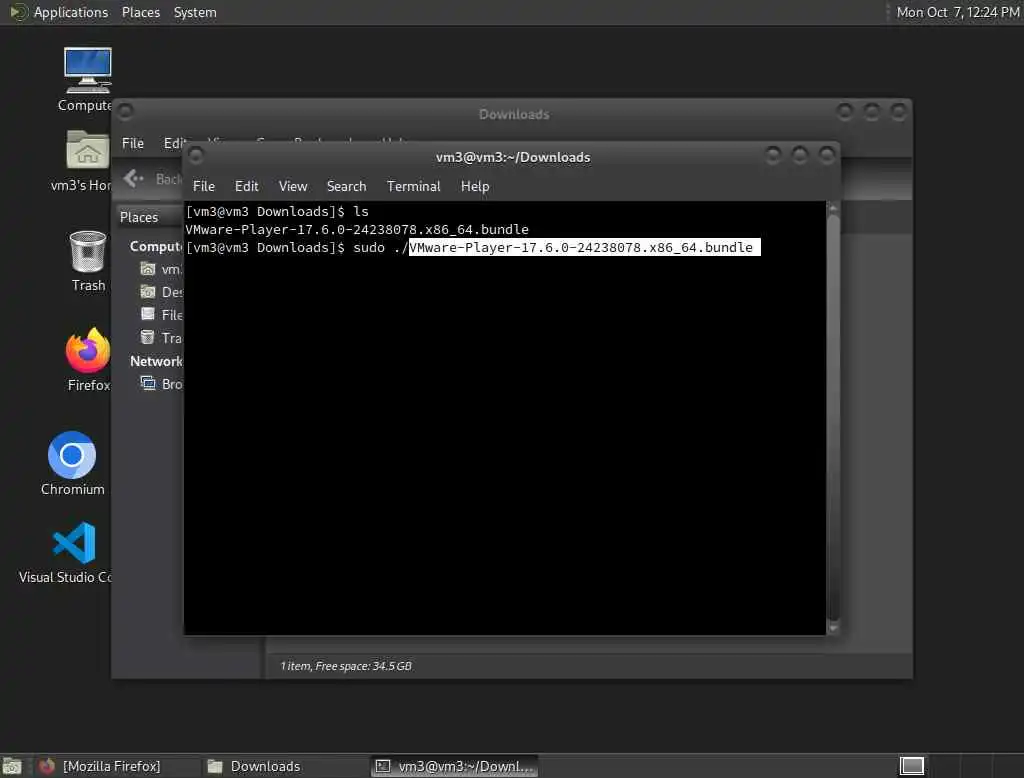Open the terminal Search menu
This screenshot has height=778, width=1024.
coord(346,186)
